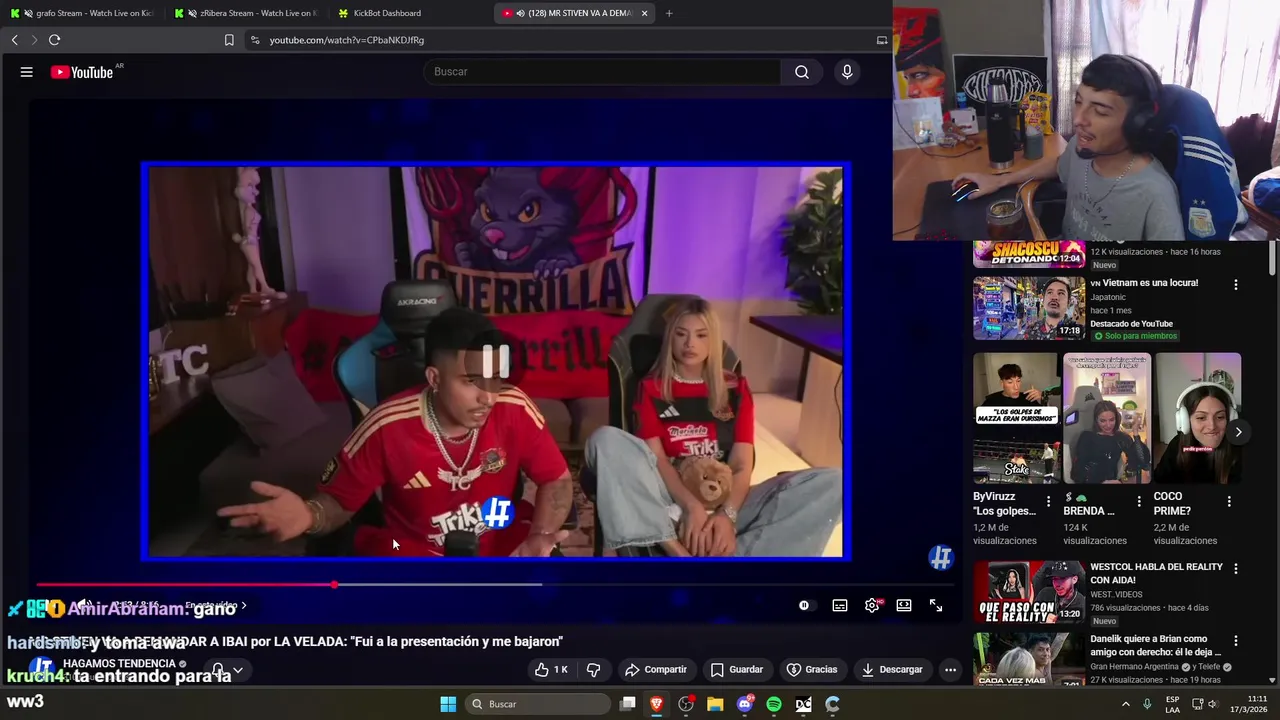
Task: Open more actions ellipsis under video
Action: [950, 669]
